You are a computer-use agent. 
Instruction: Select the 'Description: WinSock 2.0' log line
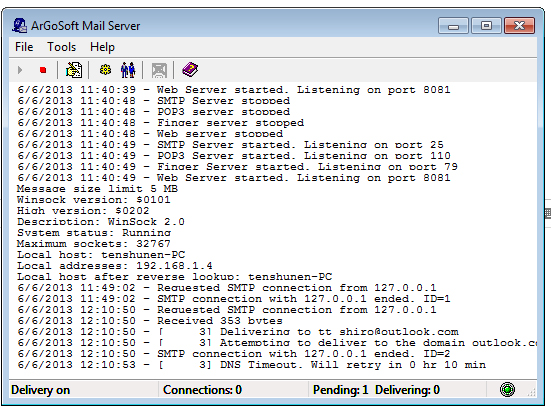coord(101,222)
